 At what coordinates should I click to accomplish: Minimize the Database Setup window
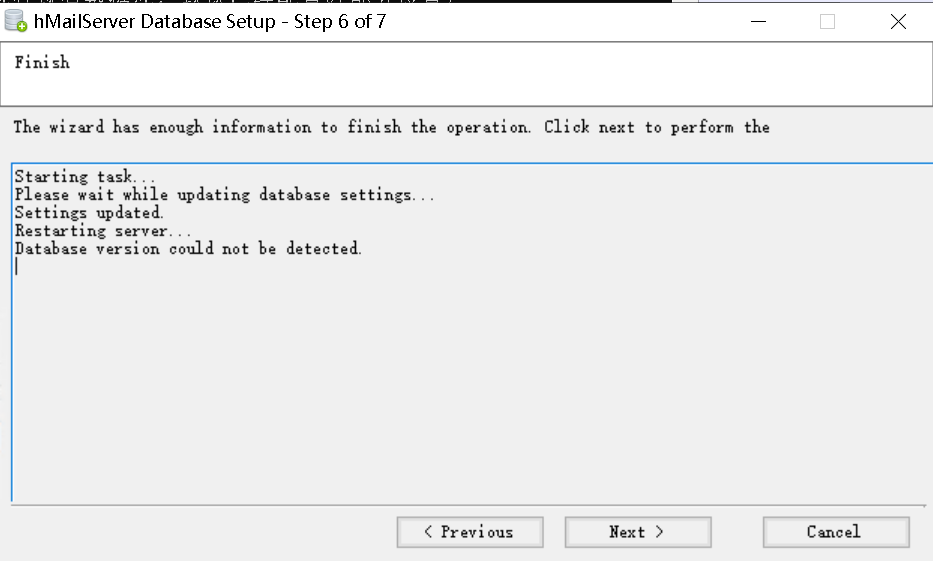758,22
